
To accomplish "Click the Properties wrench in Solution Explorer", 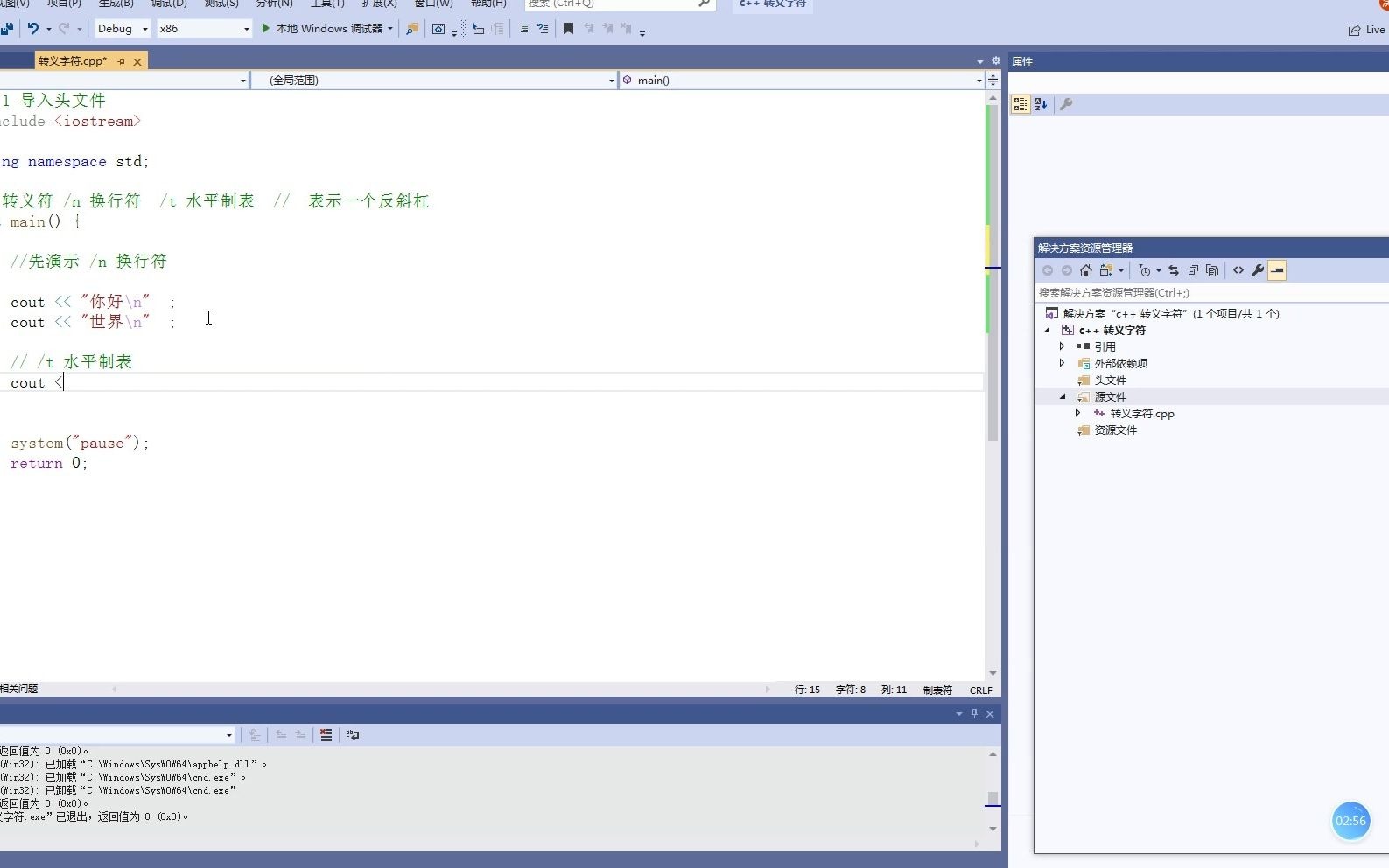I will (x=1258, y=270).
